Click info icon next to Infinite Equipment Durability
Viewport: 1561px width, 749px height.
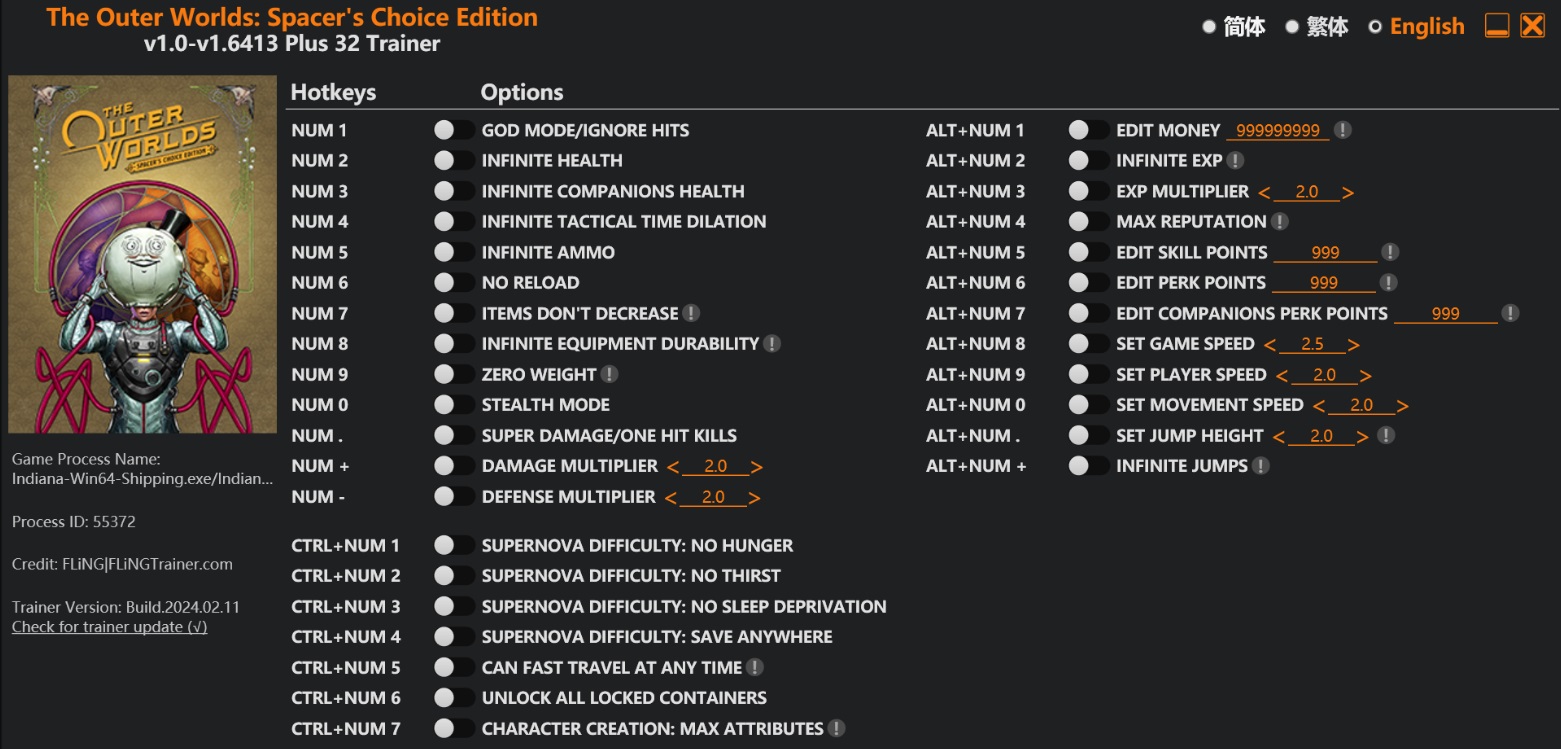coord(771,343)
